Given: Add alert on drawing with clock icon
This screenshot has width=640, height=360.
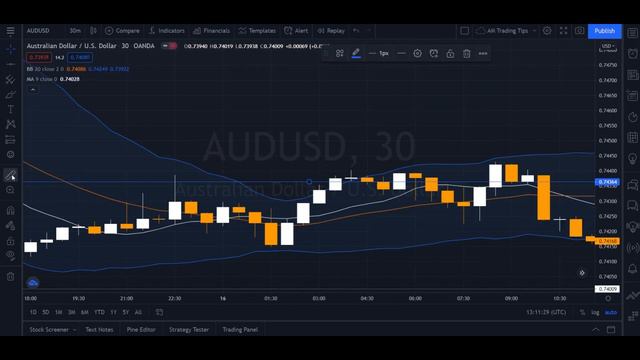Looking at the screenshot, I should [x=433, y=53].
